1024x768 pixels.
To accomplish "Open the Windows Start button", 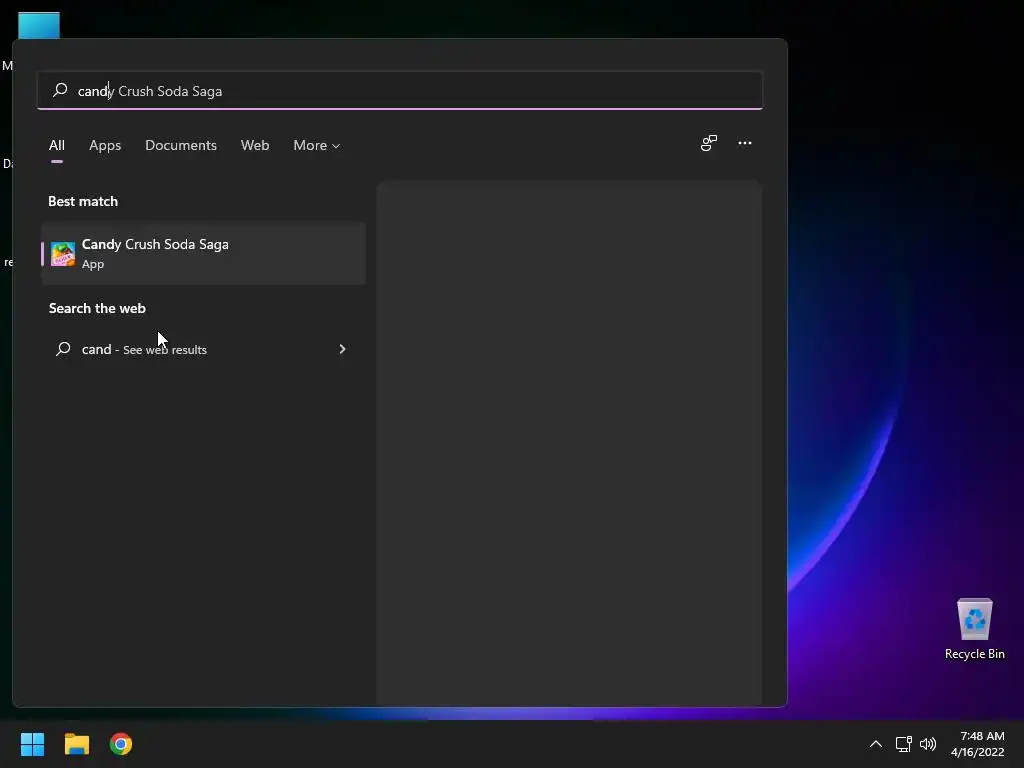I will click(x=32, y=744).
